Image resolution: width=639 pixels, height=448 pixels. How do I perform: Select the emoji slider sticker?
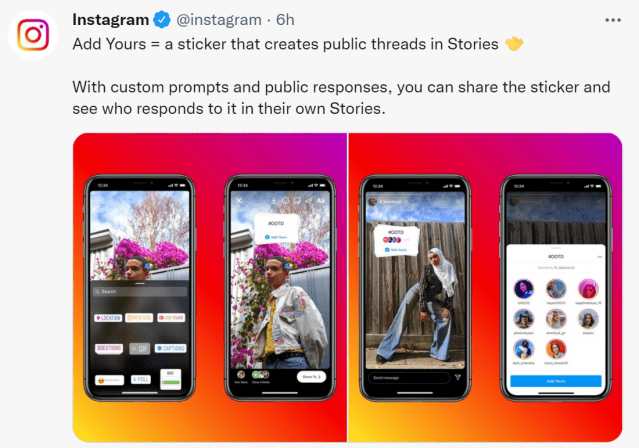click(110, 380)
